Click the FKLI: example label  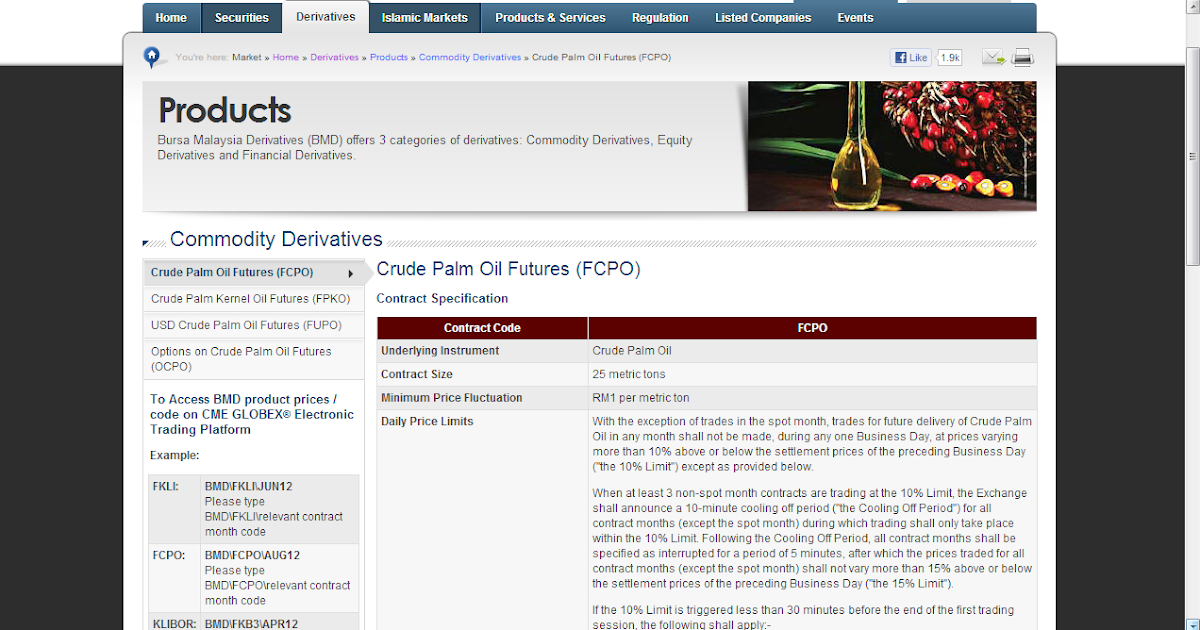click(166, 486)
